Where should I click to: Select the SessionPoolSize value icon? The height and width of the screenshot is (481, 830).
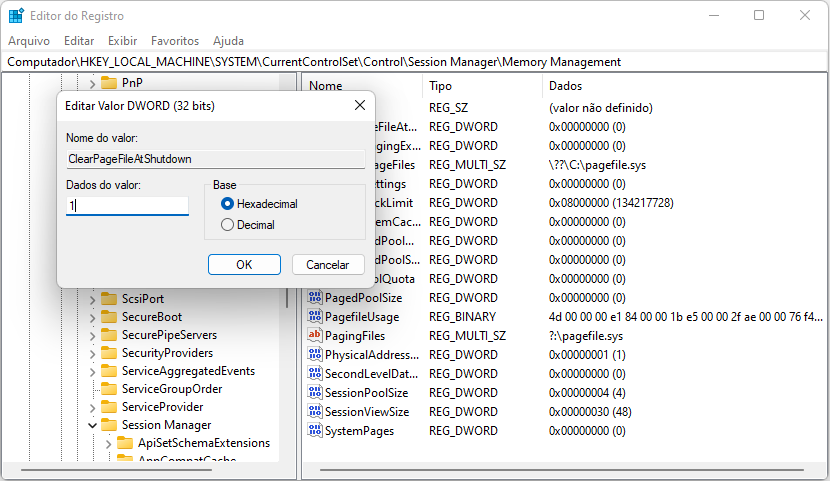315,393
